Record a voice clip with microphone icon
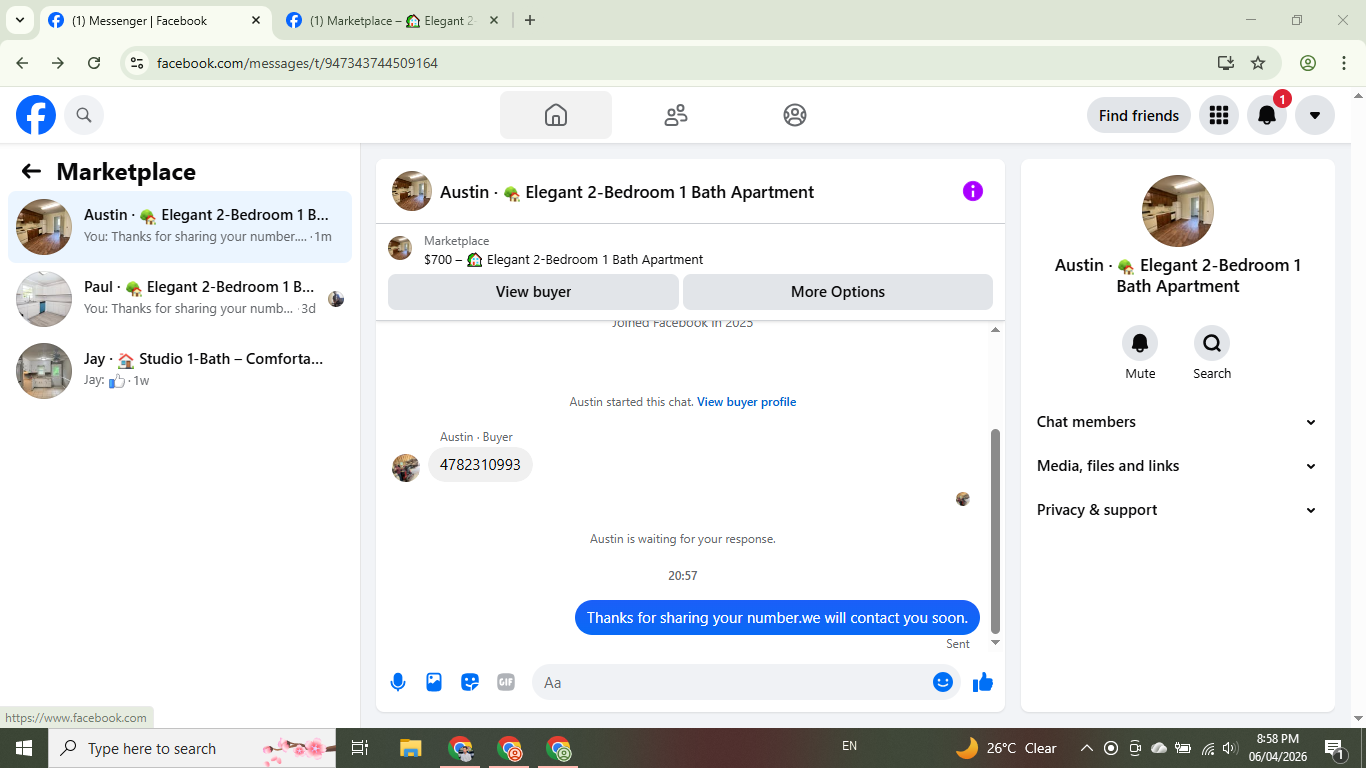1366x768 pixels. pos(398,682)
